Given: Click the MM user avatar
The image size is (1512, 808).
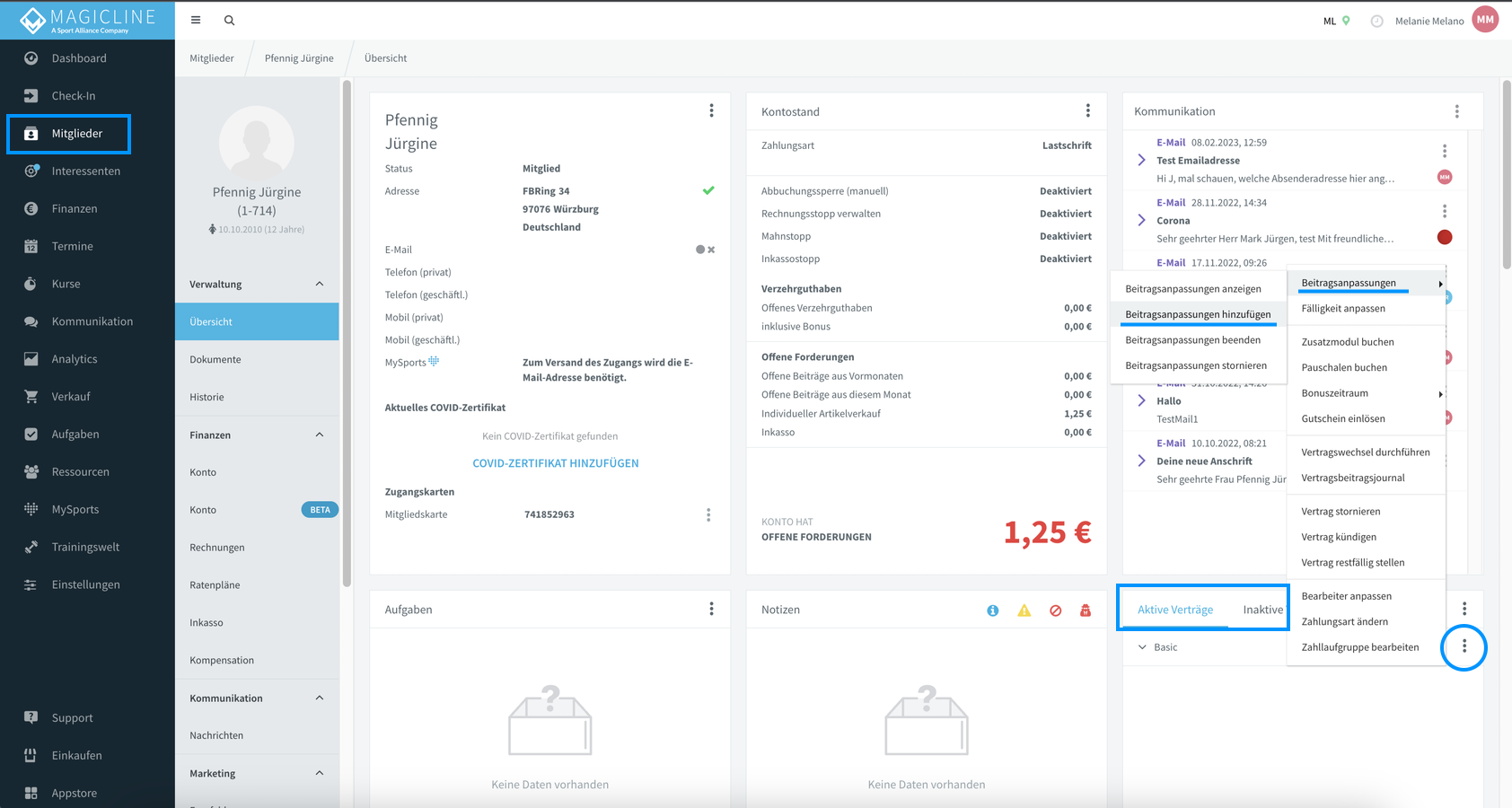Looking at the screenshot, I should pyautogui.click(x=1485, y=20).
